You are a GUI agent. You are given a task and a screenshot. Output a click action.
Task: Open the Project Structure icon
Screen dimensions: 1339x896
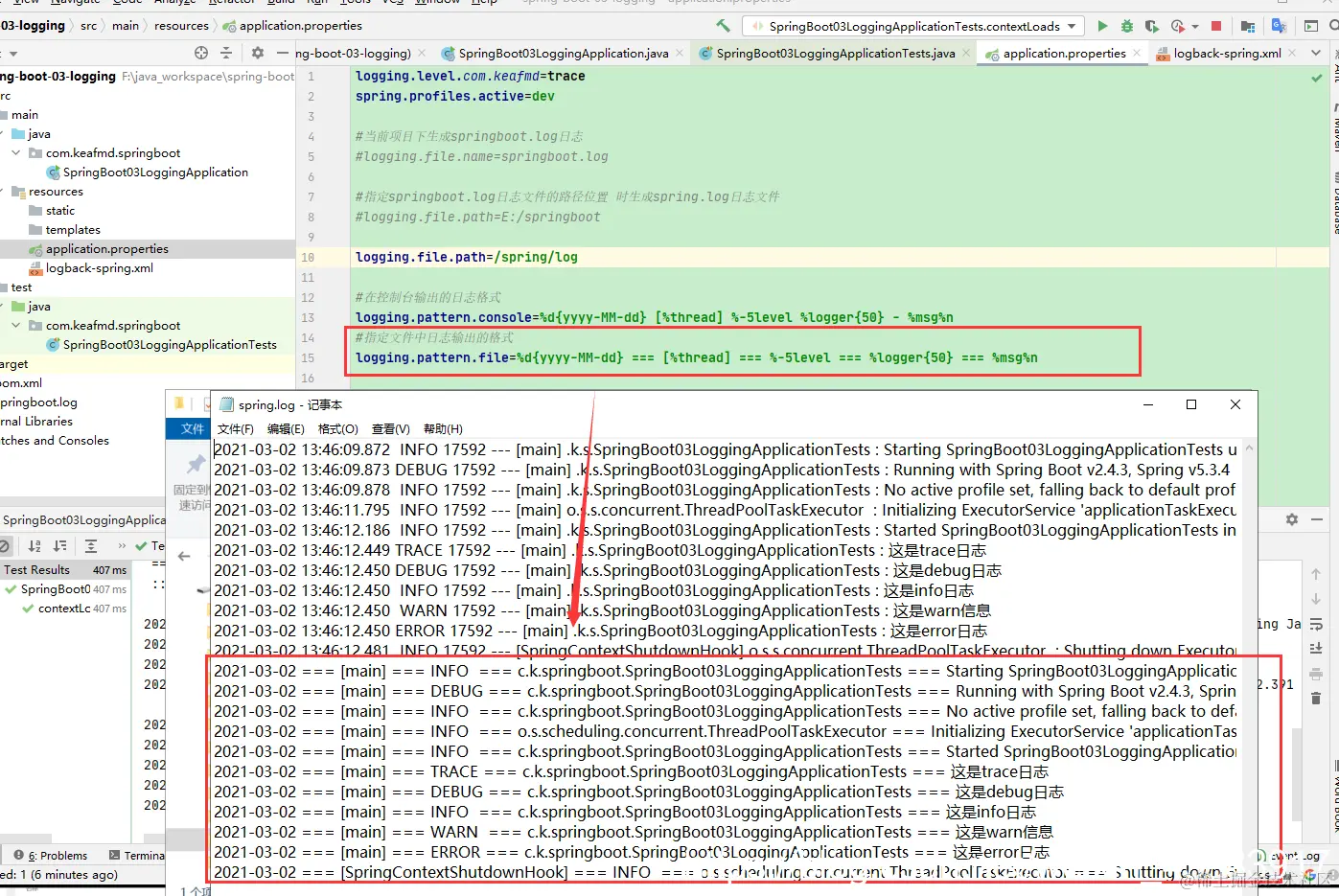pyautogui.click(x=1247, y=26)
